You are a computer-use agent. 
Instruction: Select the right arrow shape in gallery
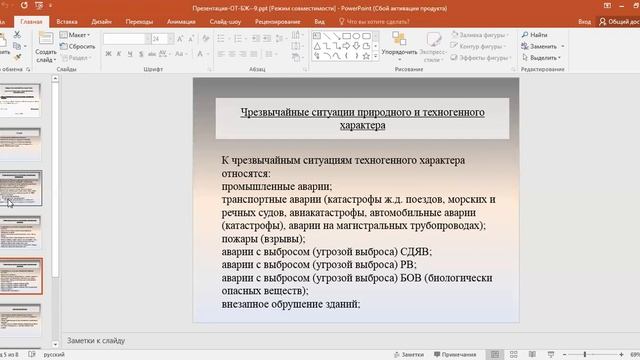[x=346, y=46]
